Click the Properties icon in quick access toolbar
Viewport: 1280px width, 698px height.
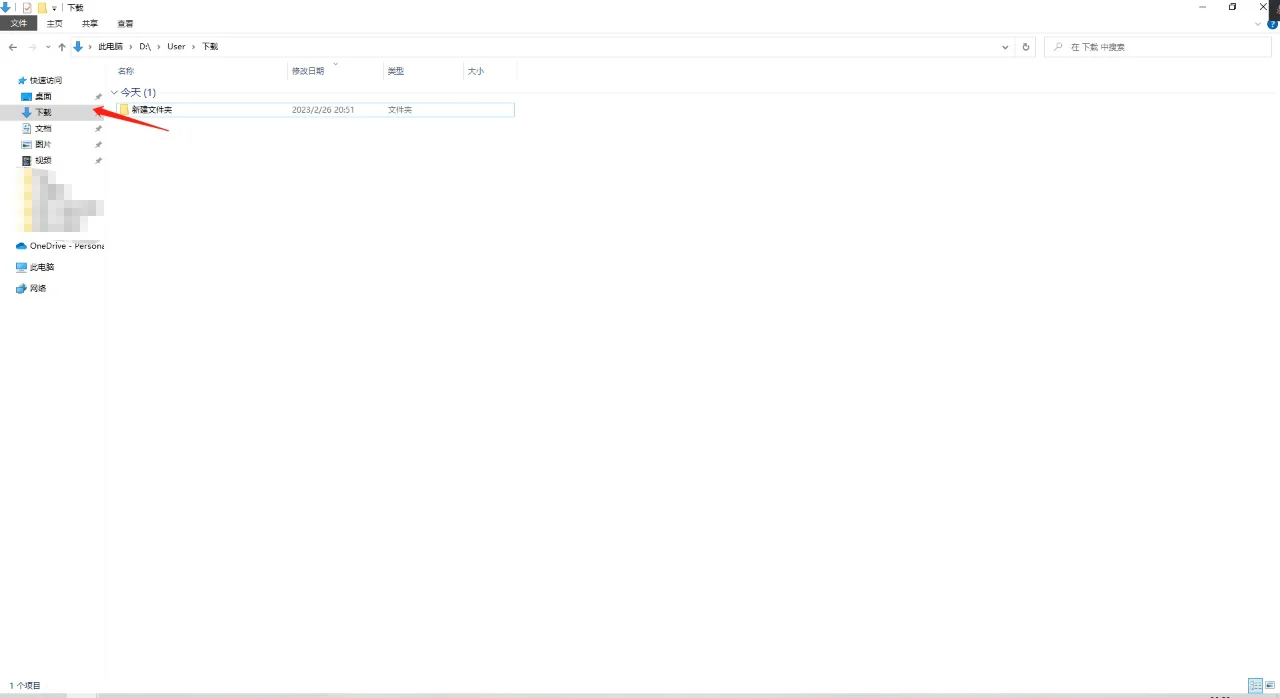pos(27,7)
